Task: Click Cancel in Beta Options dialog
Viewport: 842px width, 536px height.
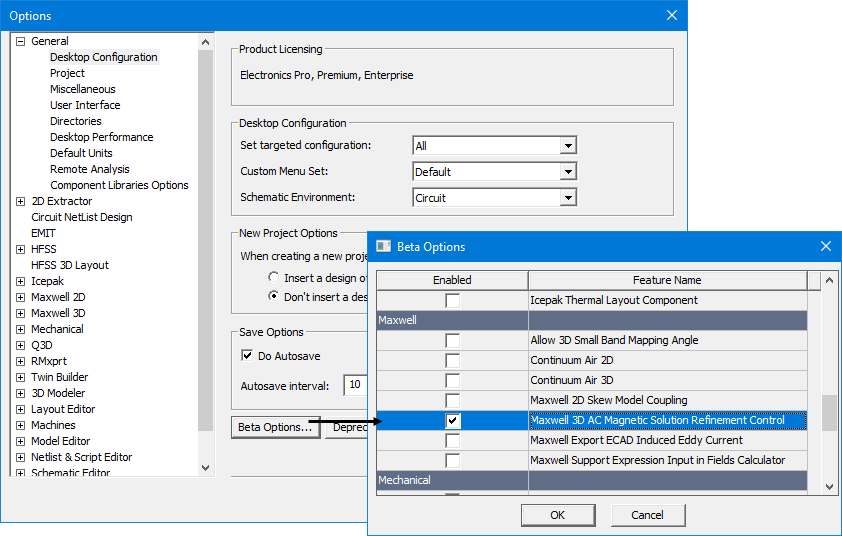Action: tap(648, 515)
